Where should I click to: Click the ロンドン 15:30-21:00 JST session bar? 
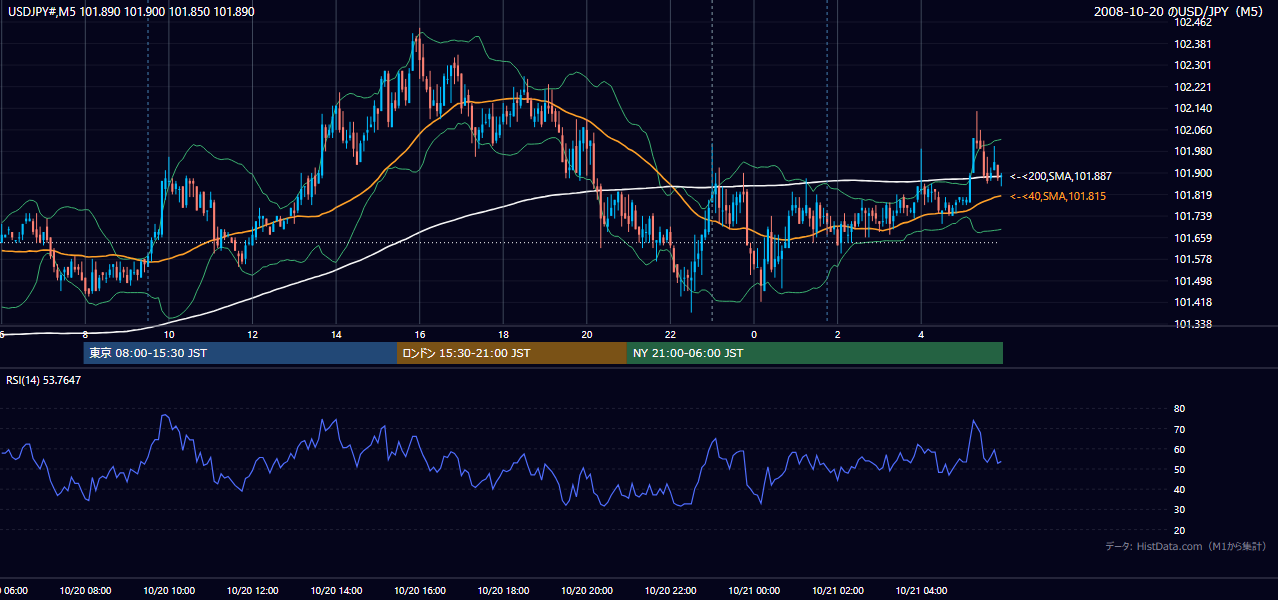[512, 353]
